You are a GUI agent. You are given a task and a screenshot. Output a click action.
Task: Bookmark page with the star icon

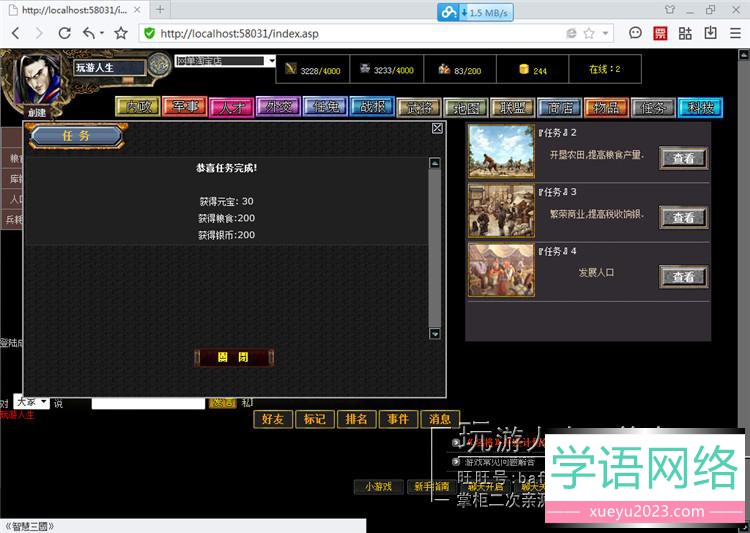(x=121, y=33)
